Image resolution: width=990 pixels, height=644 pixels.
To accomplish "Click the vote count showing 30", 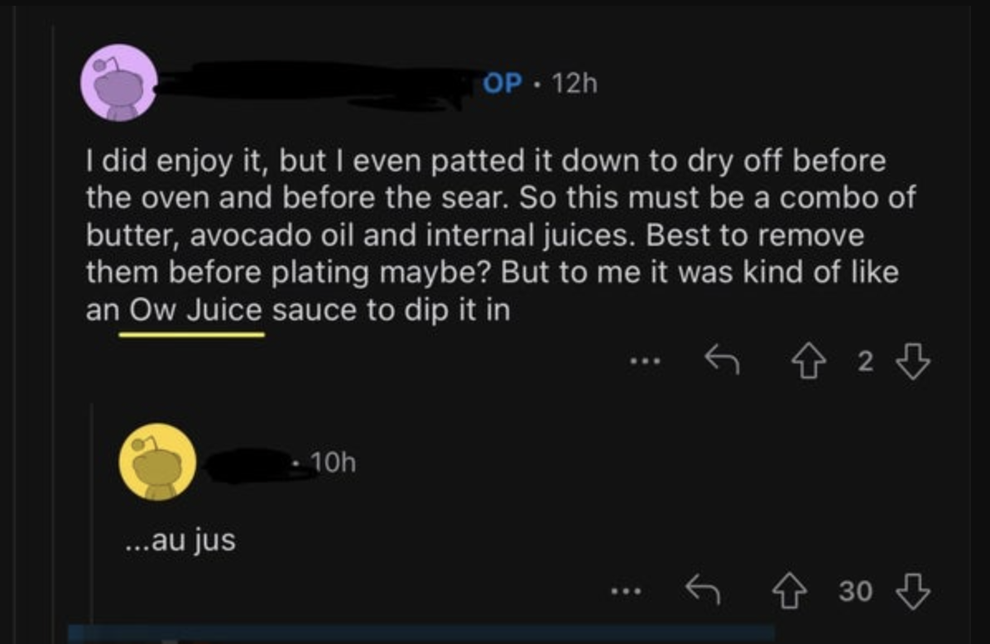I will [855, 591].
